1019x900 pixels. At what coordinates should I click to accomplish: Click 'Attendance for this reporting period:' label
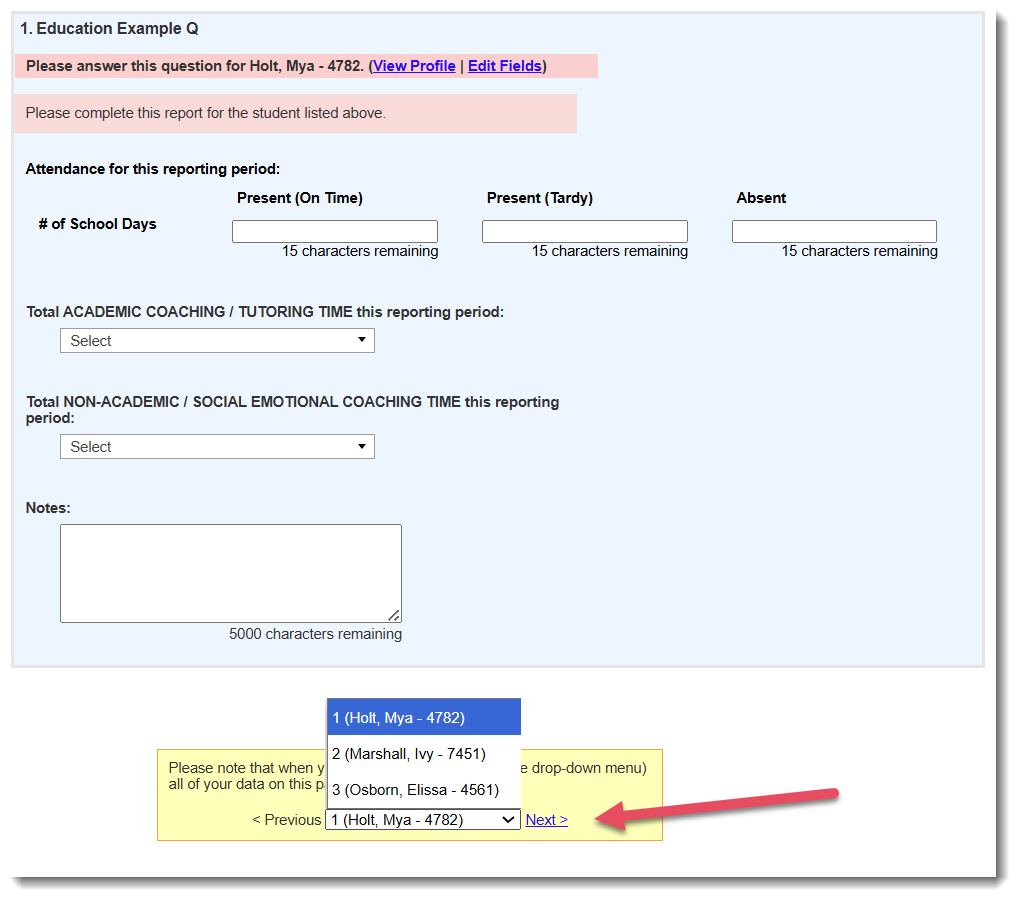point(153,169)
